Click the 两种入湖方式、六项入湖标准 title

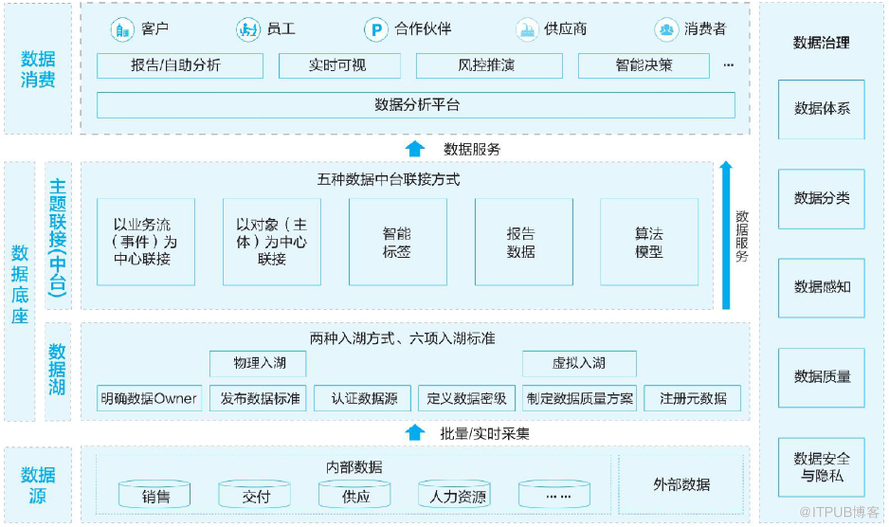pyautogui.click(x=402, y=339)
